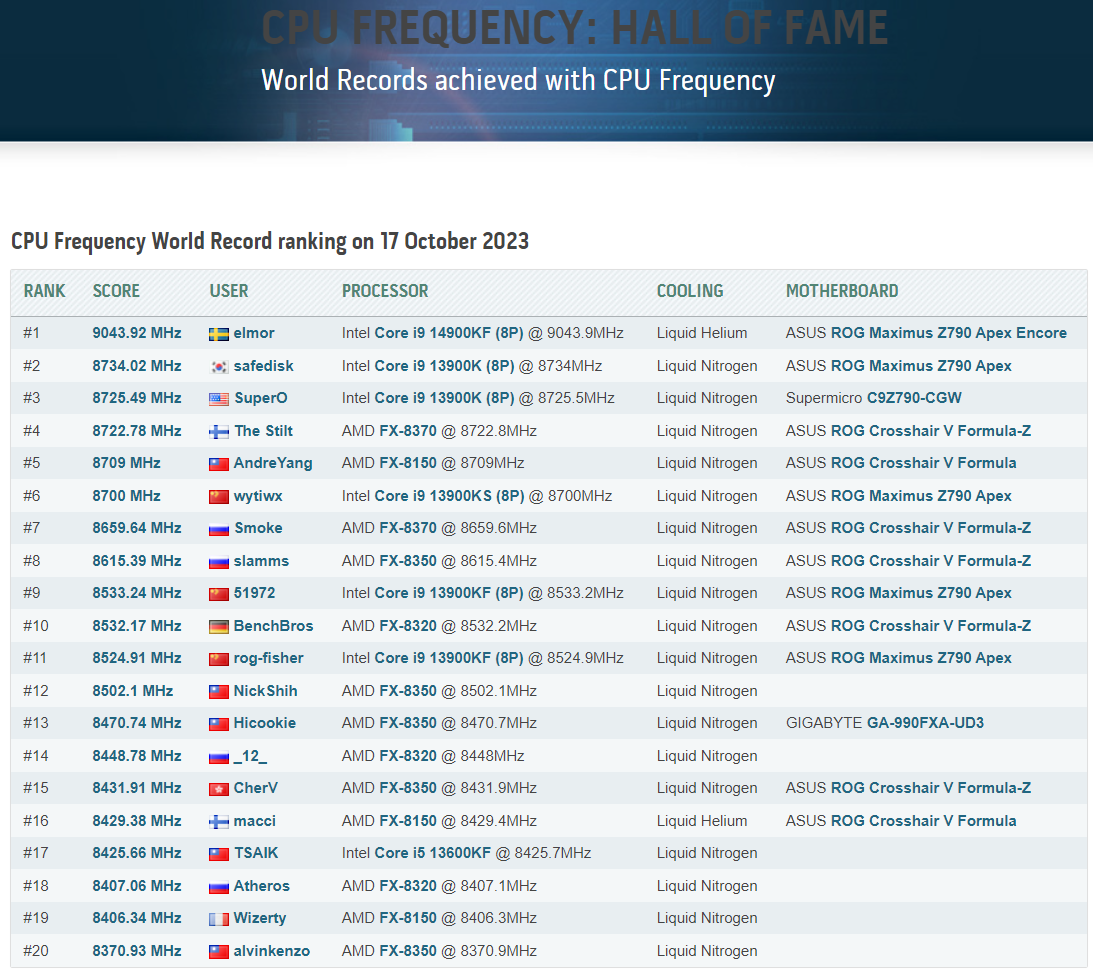Open FX-8370 processor link for The Stilt
Screen dimensions: 1093x971
pos(408,431)
